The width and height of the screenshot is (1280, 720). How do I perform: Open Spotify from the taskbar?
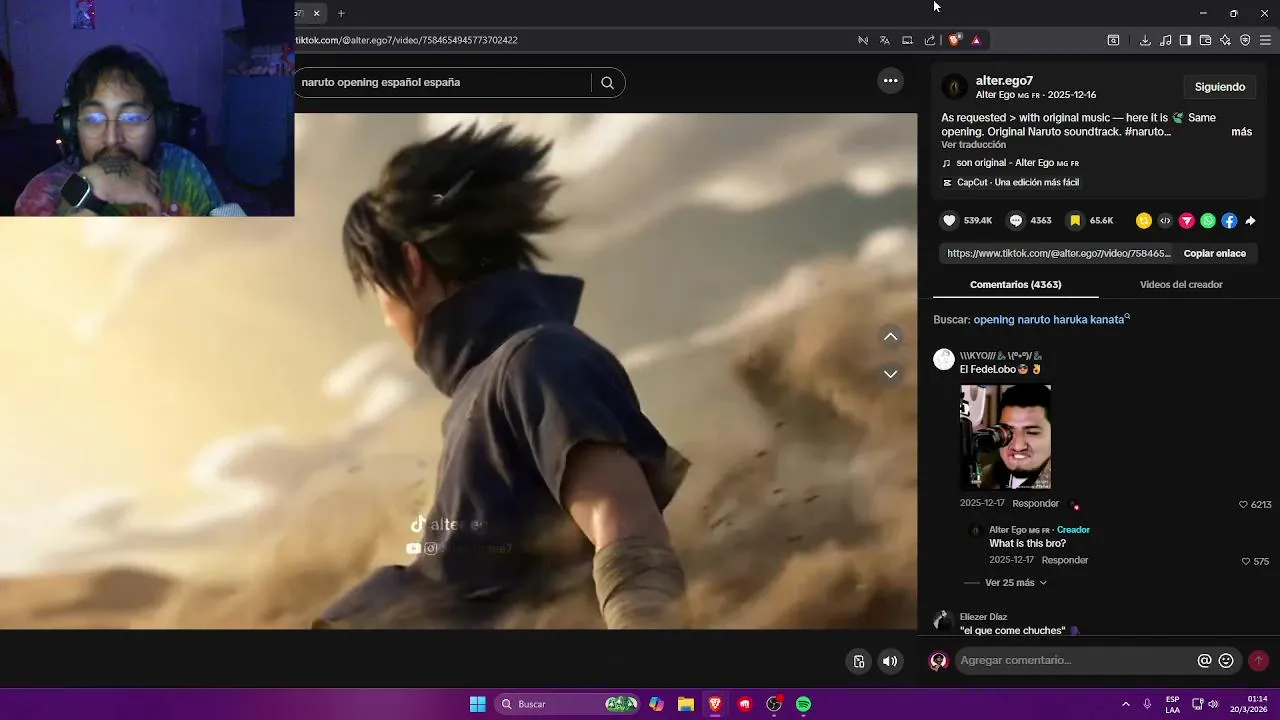pos(803,704)
